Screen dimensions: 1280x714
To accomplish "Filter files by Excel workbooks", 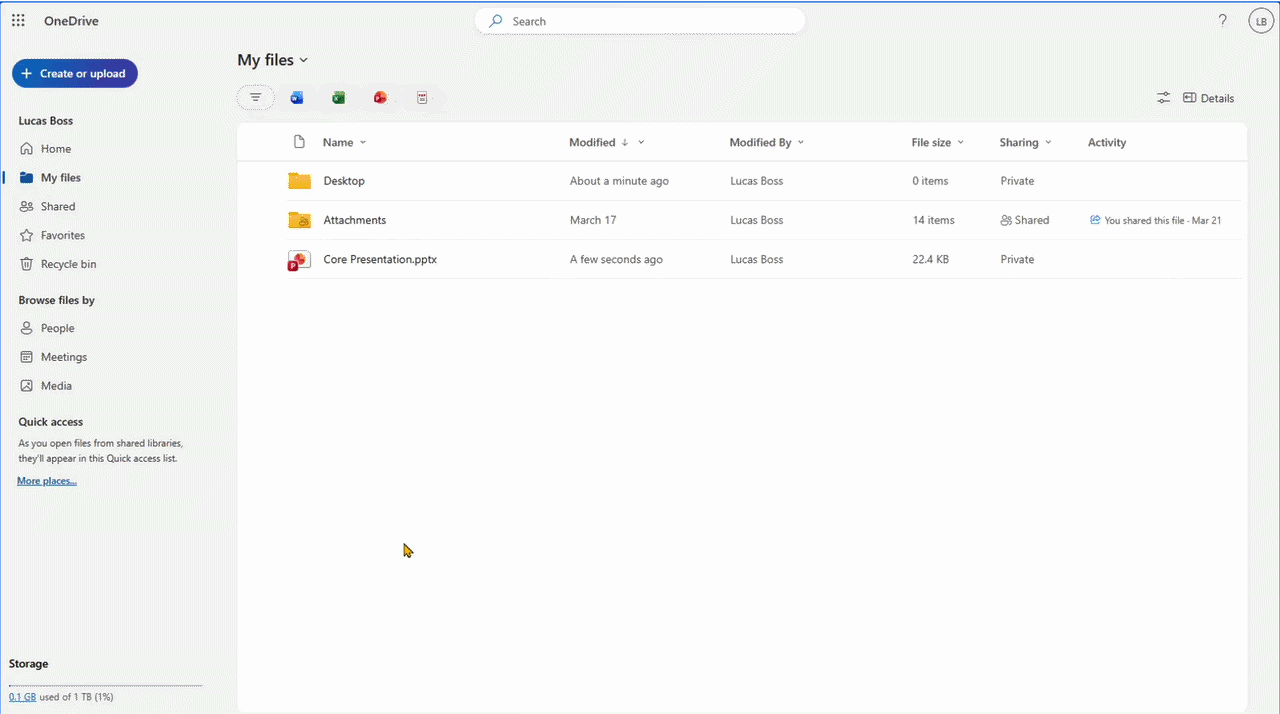I will [x=339, y=97].
